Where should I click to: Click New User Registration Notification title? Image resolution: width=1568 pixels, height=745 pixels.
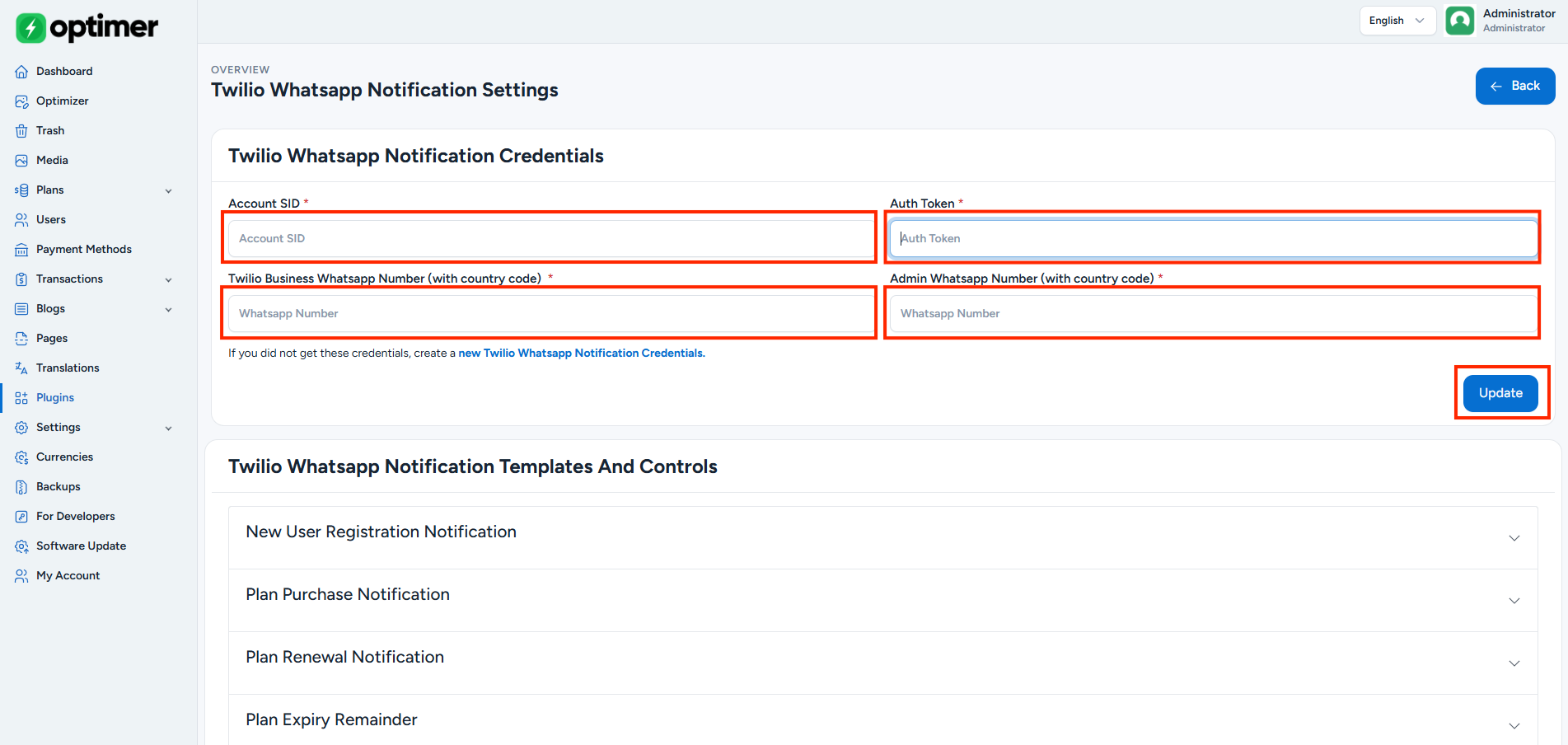tap(381, 532)
